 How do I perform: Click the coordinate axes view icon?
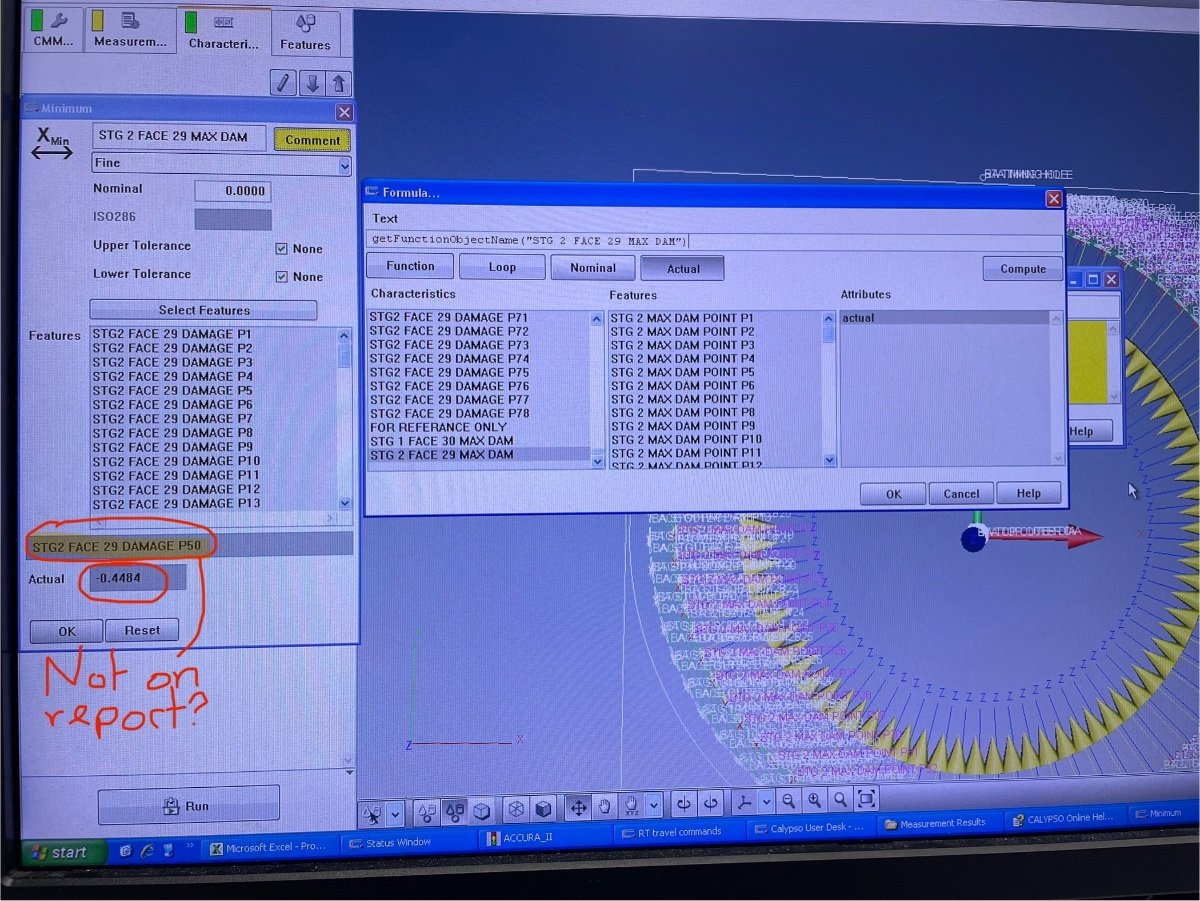click(x=744, y=801)
